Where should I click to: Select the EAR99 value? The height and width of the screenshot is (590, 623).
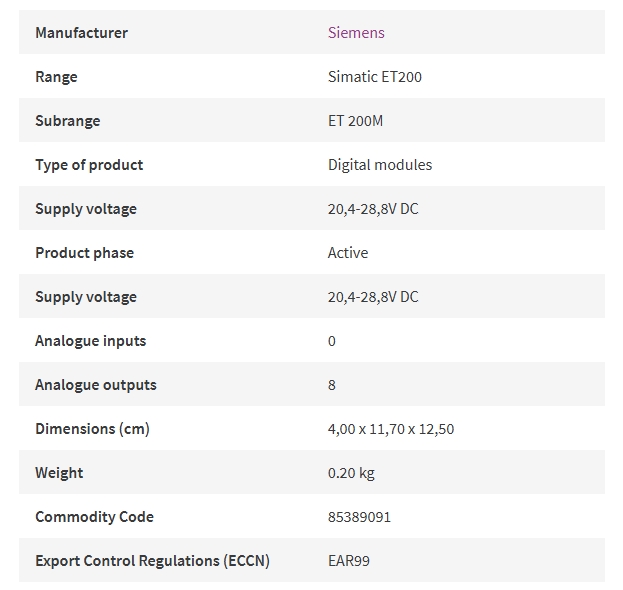(x=349, y=561)
